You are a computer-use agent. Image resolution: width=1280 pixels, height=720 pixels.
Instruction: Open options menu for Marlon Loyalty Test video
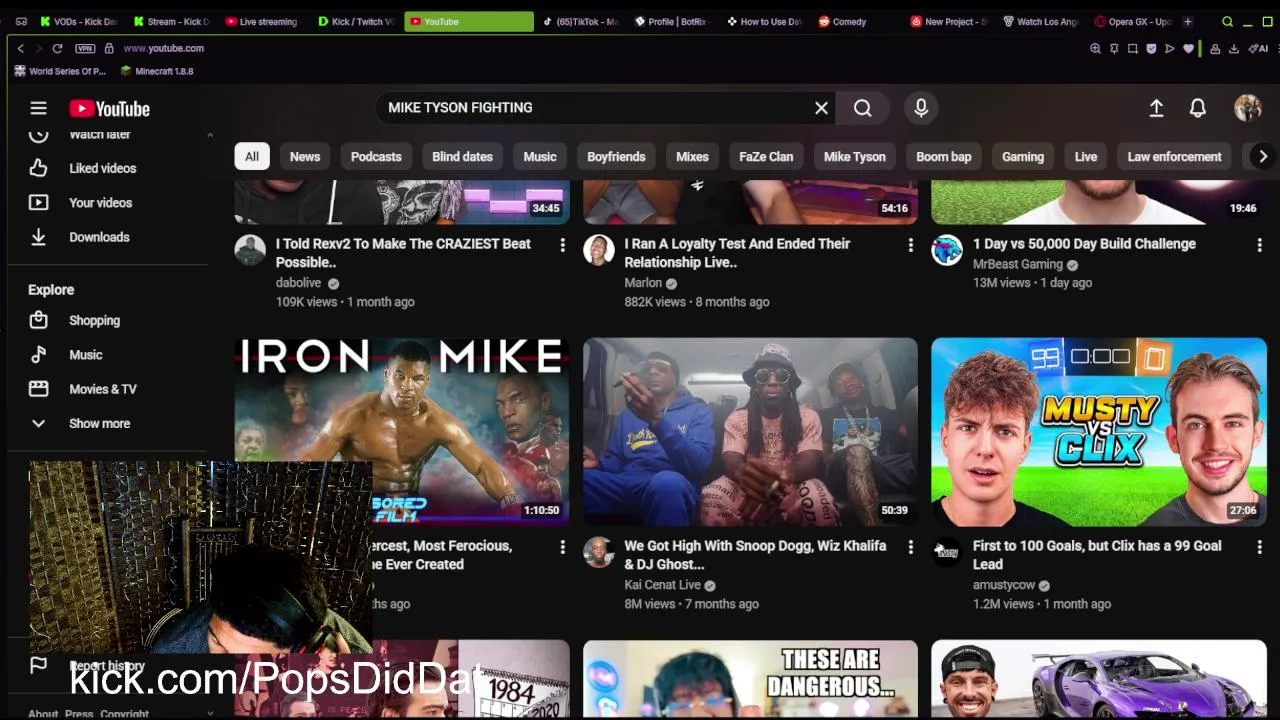click(x=910, y=245)
